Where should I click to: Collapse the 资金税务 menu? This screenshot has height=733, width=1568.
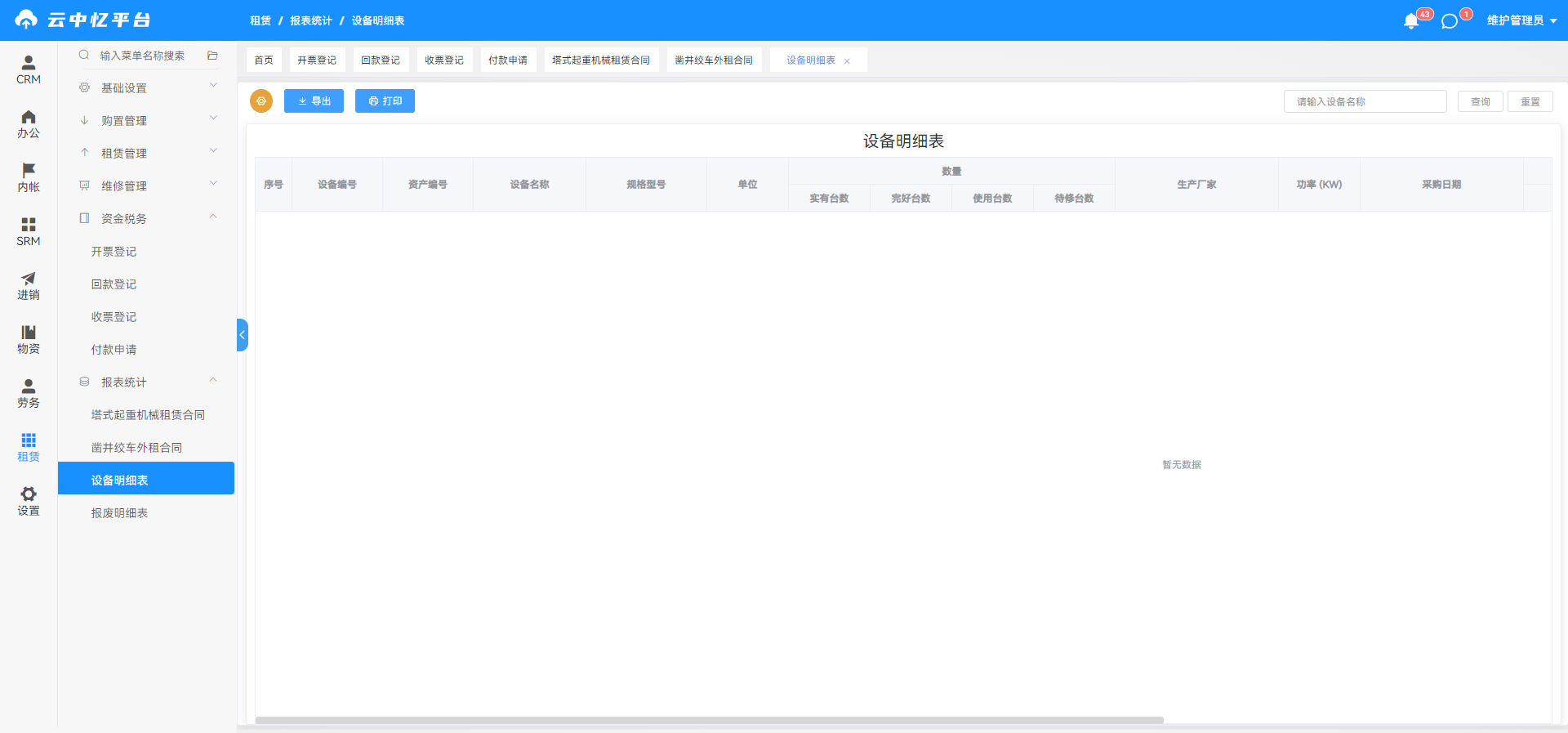click(x=146, y=218)
